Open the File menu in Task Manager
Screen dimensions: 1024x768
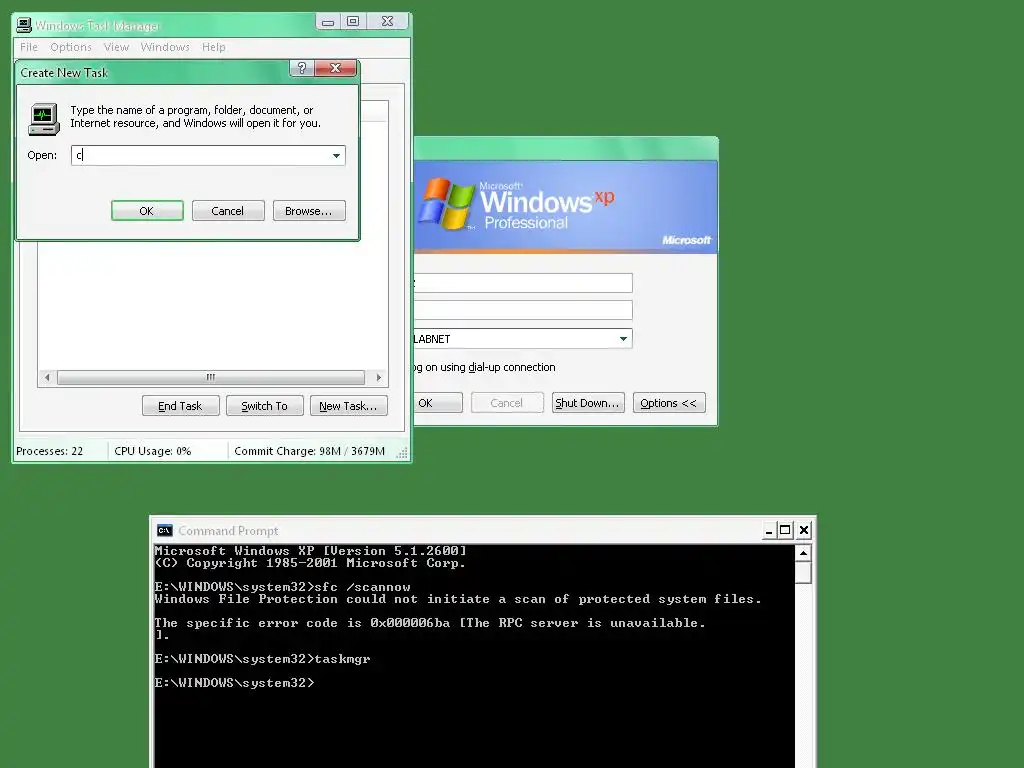(x=29, y=47)
